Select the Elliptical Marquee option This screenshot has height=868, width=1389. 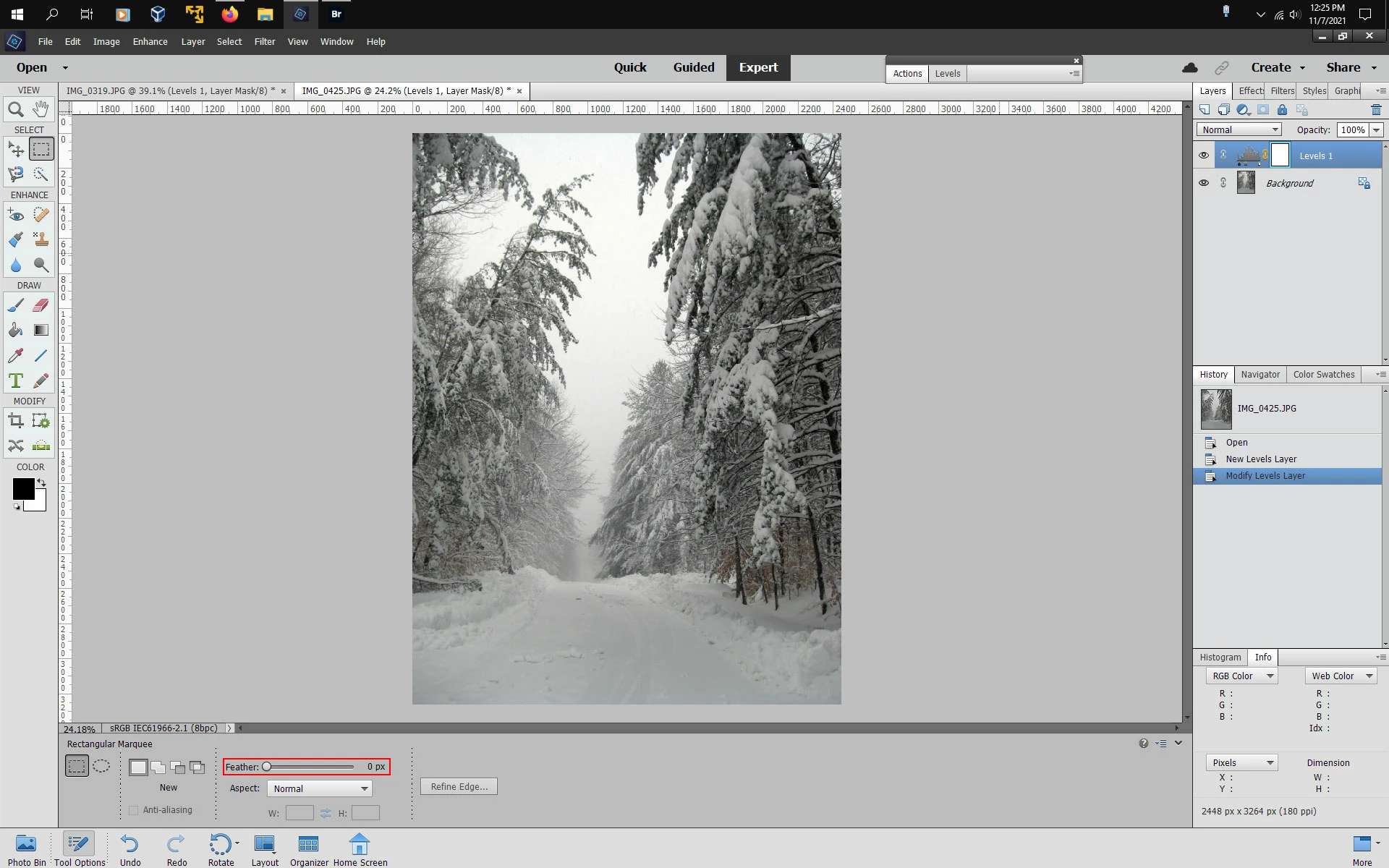point(101,766)
